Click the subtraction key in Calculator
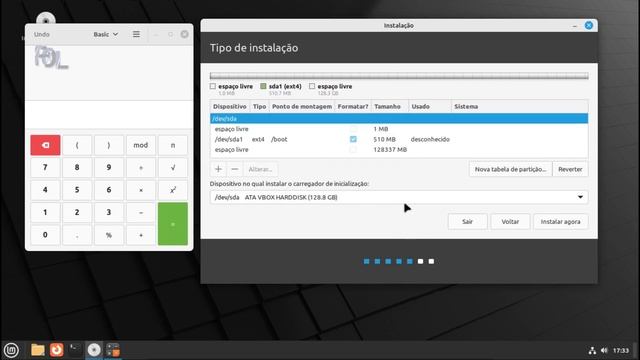640x360 pixels. [x=141, y=212]
